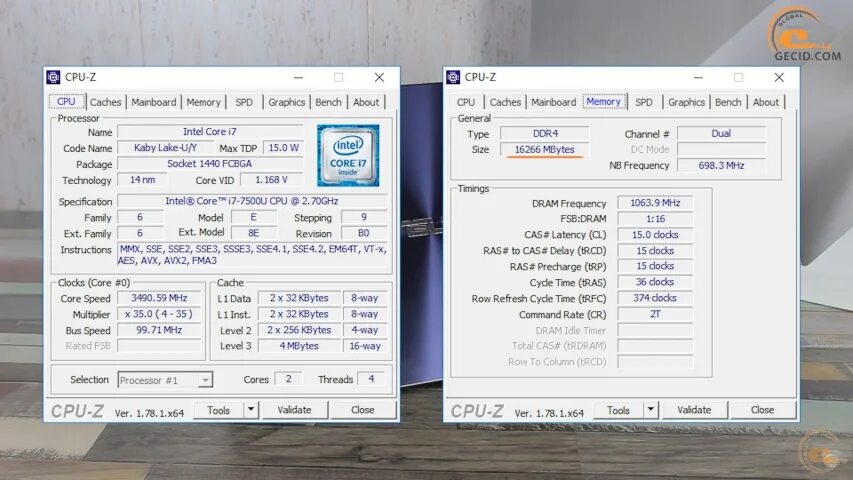
Task: Open the Graphics tab in left CPU-Z window
Action: point(287,102)
